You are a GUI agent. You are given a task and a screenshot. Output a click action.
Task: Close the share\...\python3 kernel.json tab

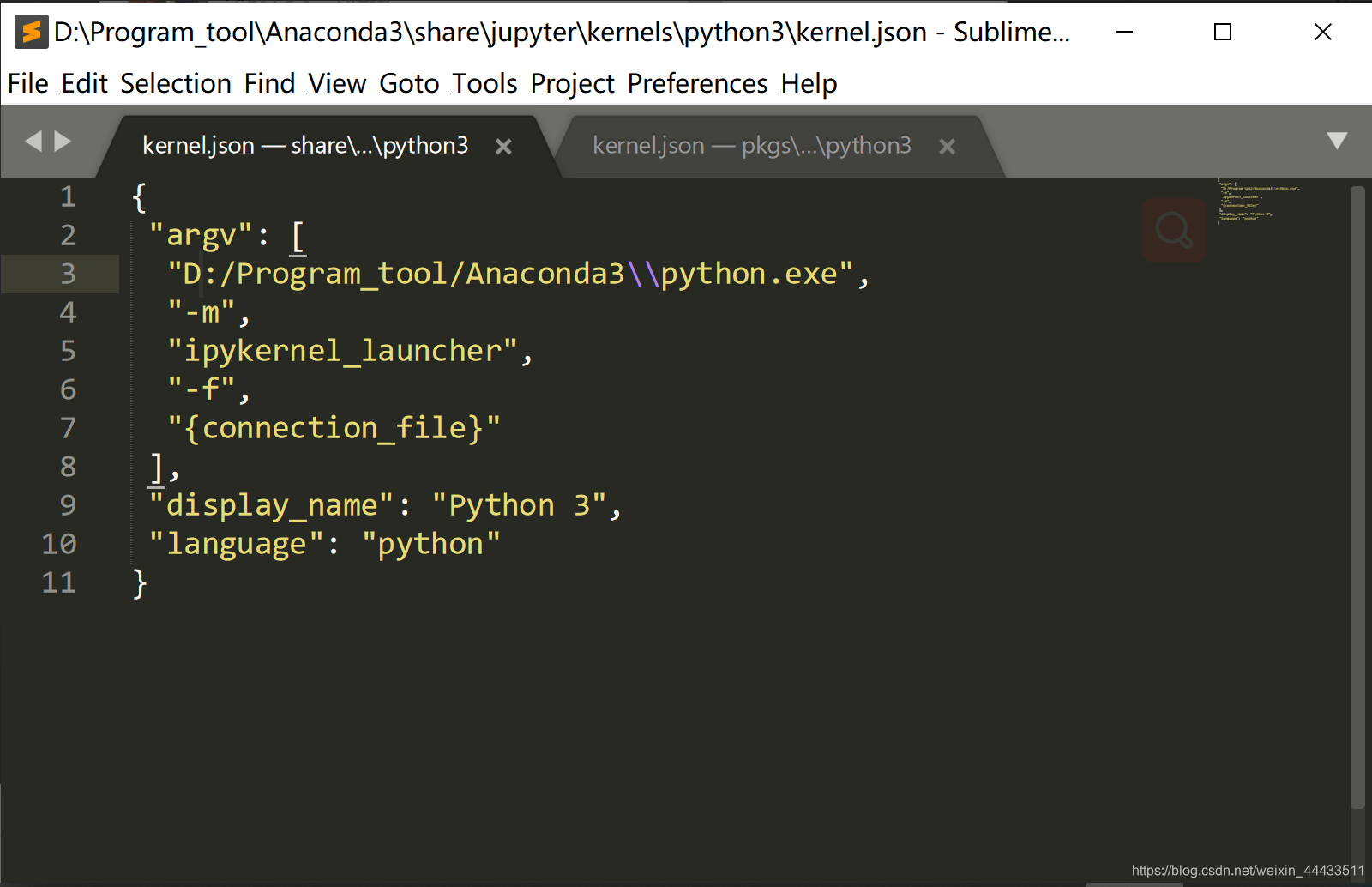click(503, 147)
